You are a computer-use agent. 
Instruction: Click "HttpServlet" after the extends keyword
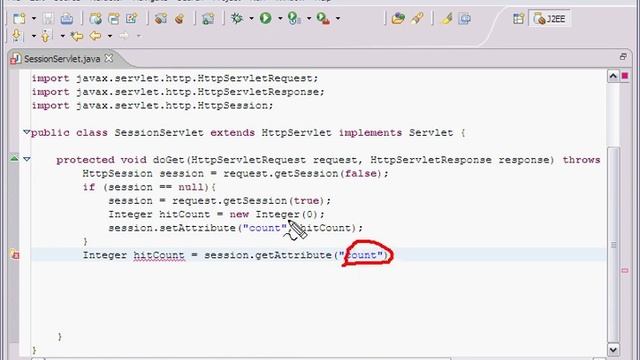pos(296,133)
